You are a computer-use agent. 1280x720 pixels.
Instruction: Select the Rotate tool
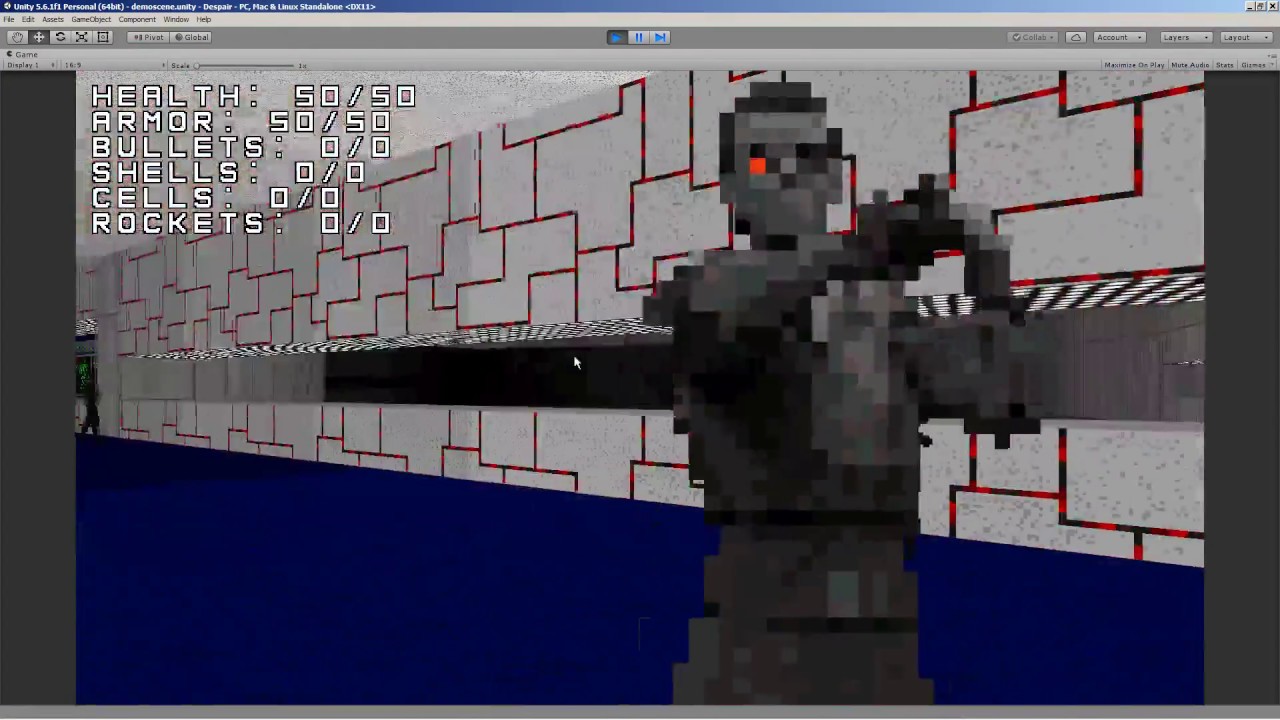(60, 37)
